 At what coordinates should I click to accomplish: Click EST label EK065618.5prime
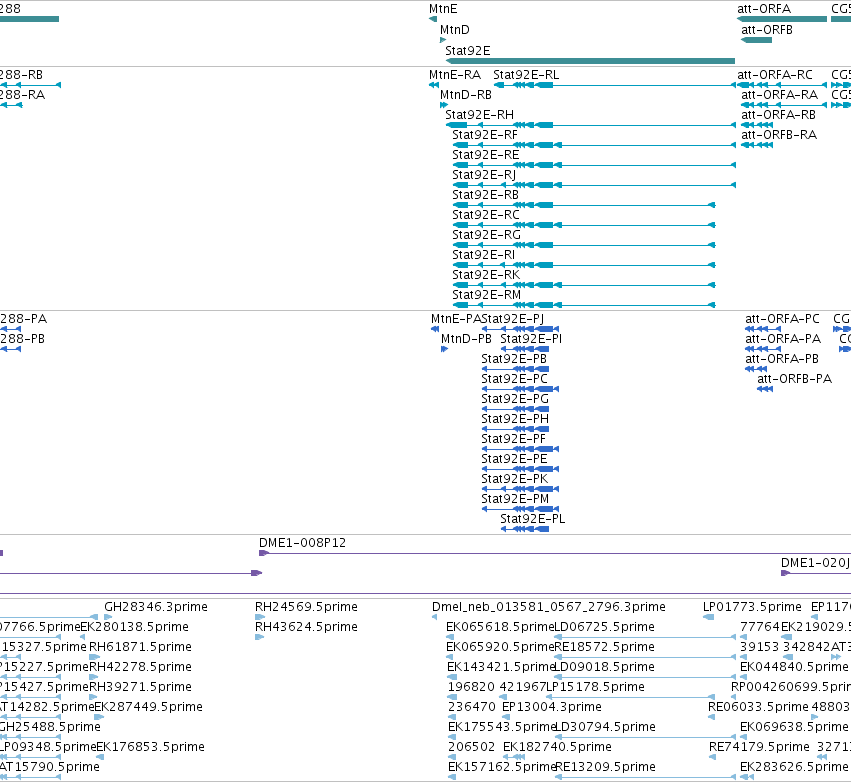(500, 627)
